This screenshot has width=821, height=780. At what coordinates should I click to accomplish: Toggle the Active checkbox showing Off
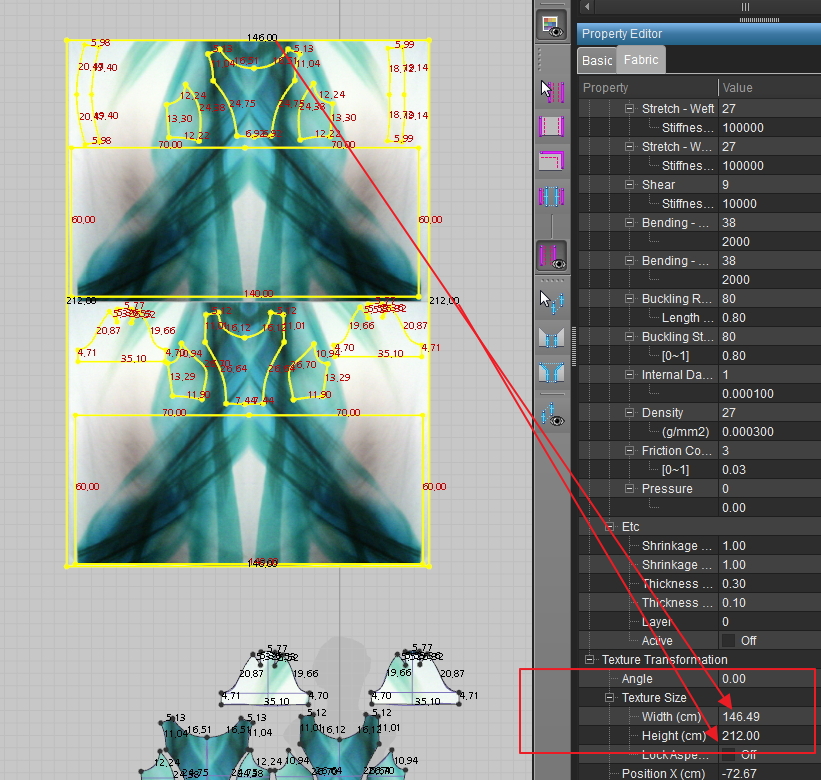point(728,641)
